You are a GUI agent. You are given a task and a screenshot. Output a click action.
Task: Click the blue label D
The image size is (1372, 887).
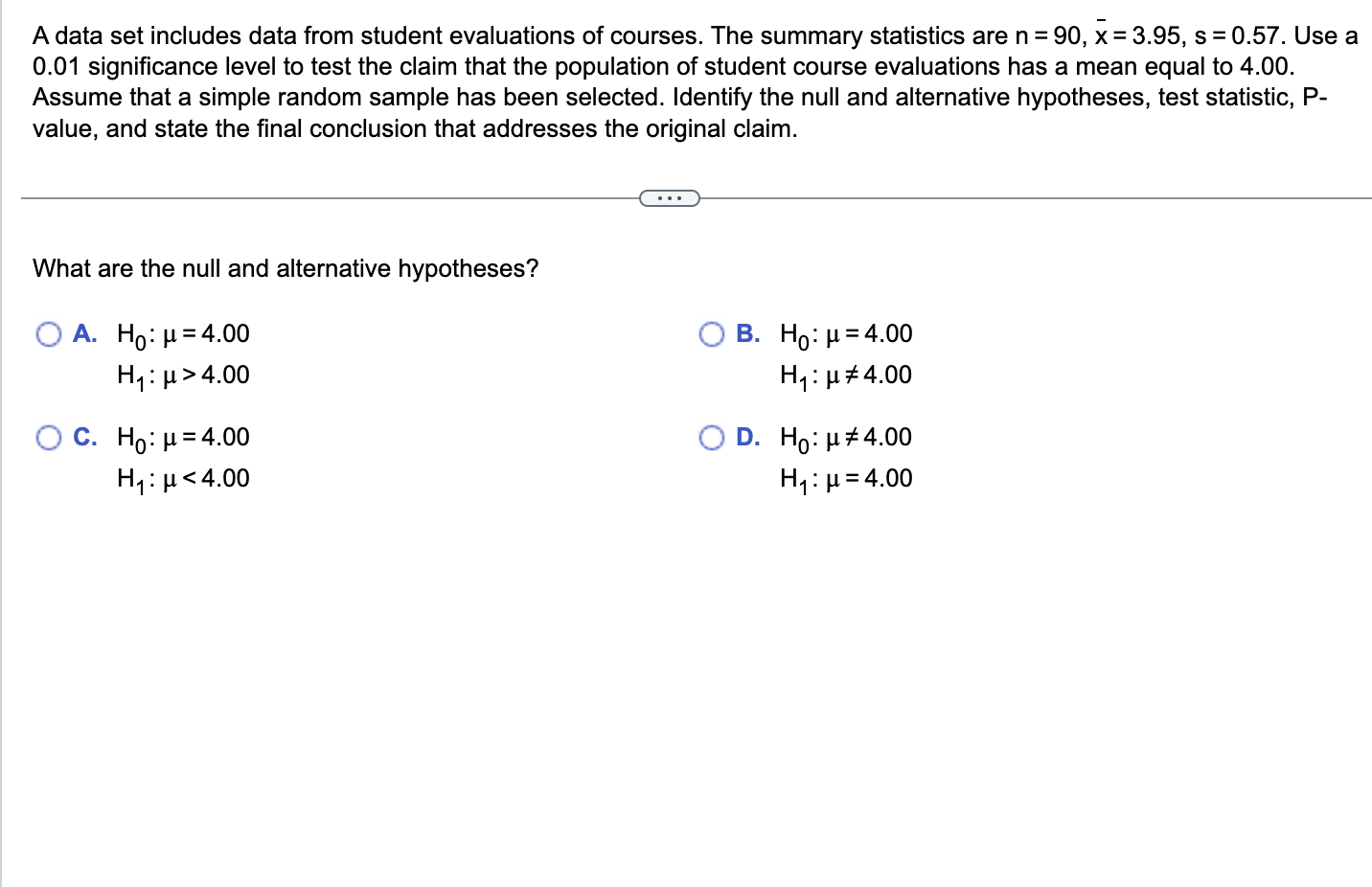[x=748, y=437]
